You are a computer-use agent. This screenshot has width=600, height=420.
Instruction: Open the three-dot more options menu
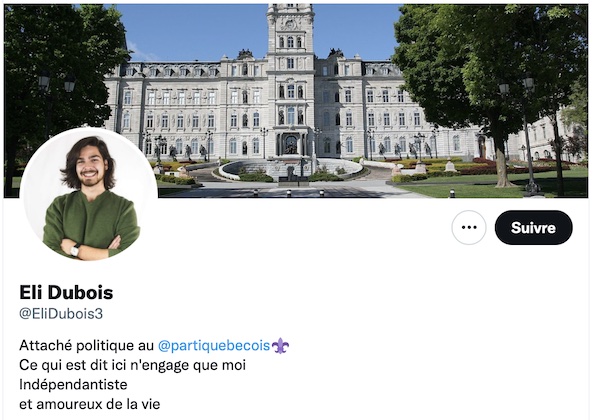point(469,228)
